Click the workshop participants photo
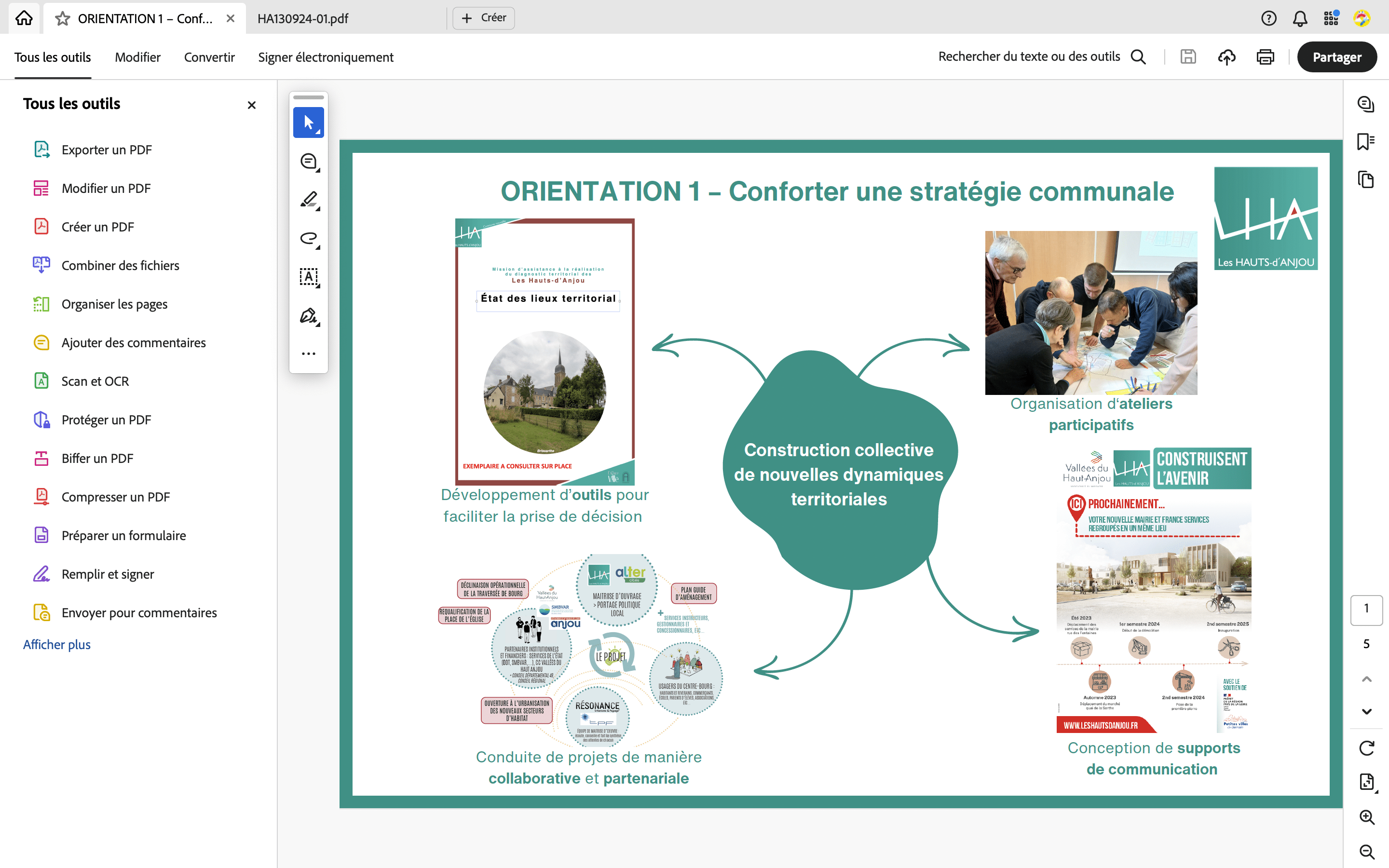 coord(1090,313)
